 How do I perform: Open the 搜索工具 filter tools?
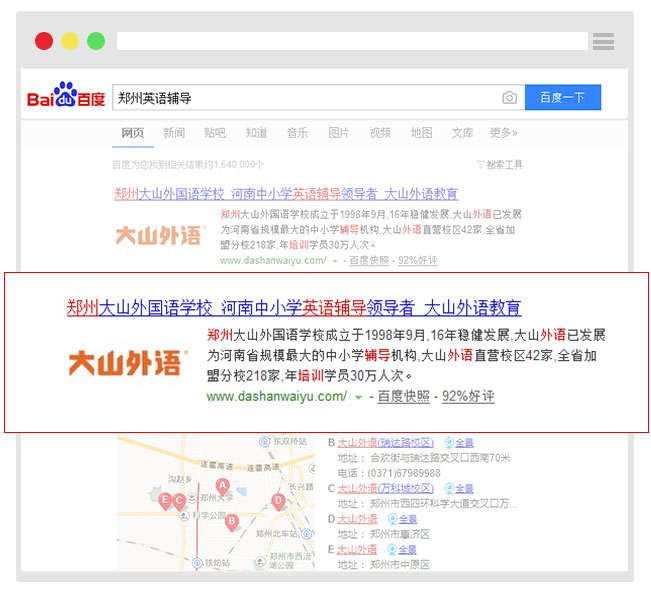tap(499, 165)
